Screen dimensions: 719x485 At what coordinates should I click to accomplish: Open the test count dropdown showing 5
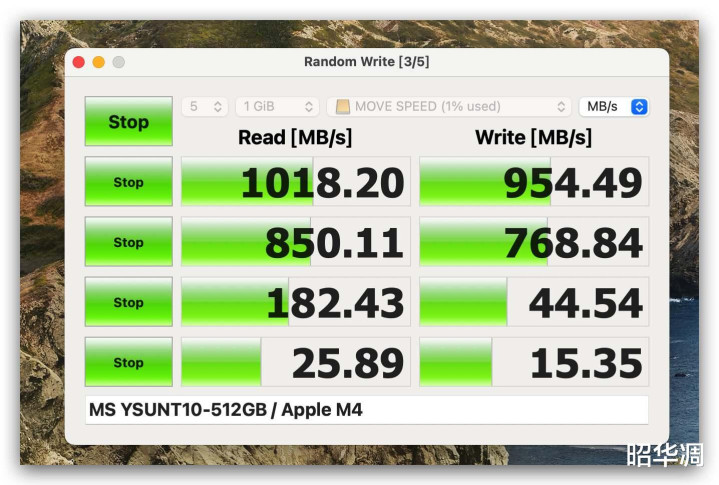point(205,107)
